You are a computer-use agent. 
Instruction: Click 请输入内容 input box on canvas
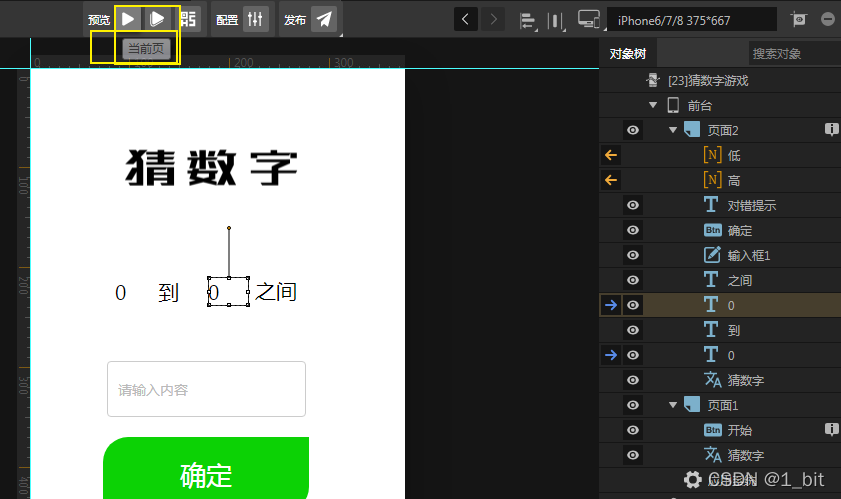206,389
